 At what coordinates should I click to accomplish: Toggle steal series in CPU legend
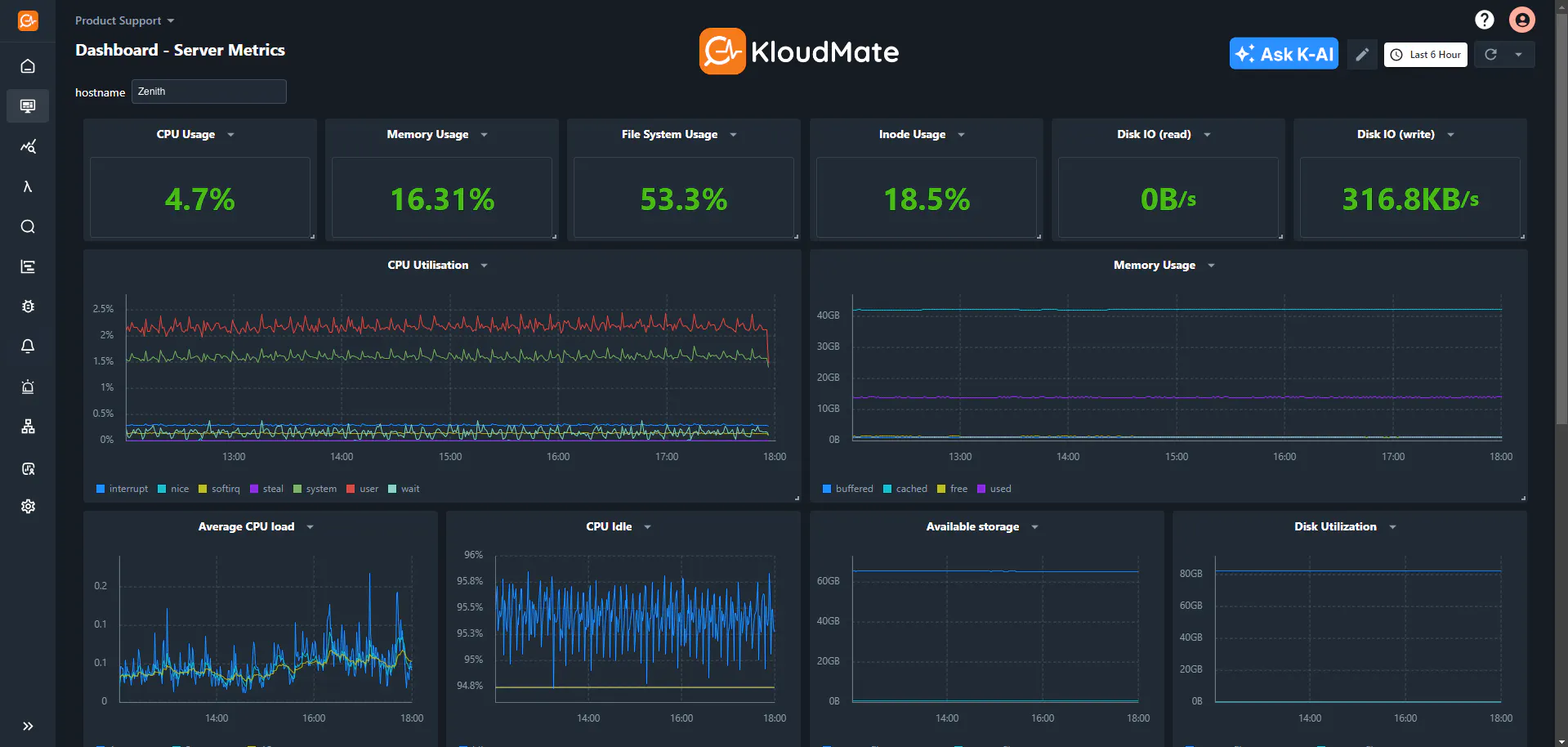click(x=267, y=489)
